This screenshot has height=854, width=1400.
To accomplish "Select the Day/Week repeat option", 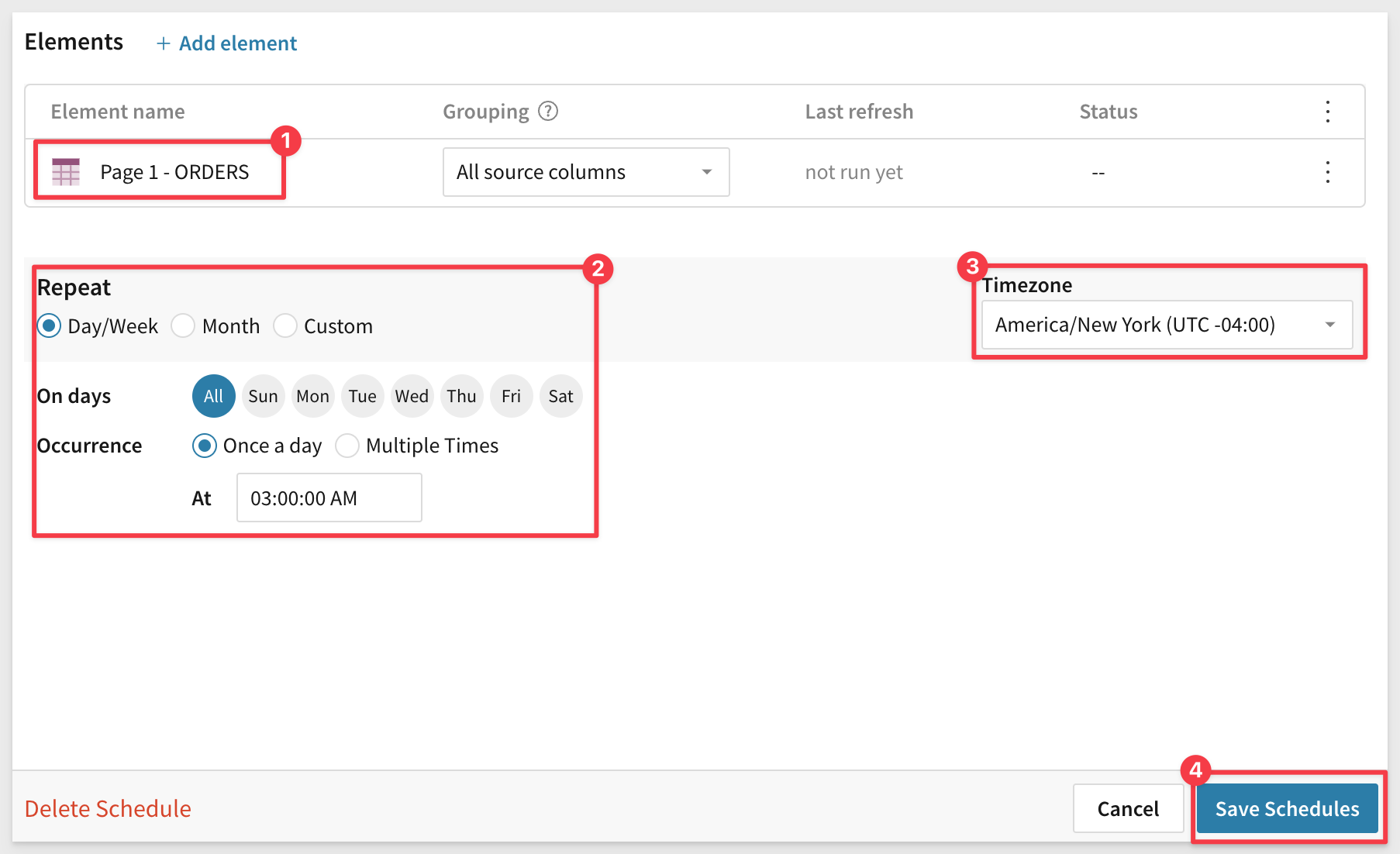I will [49, 325].
